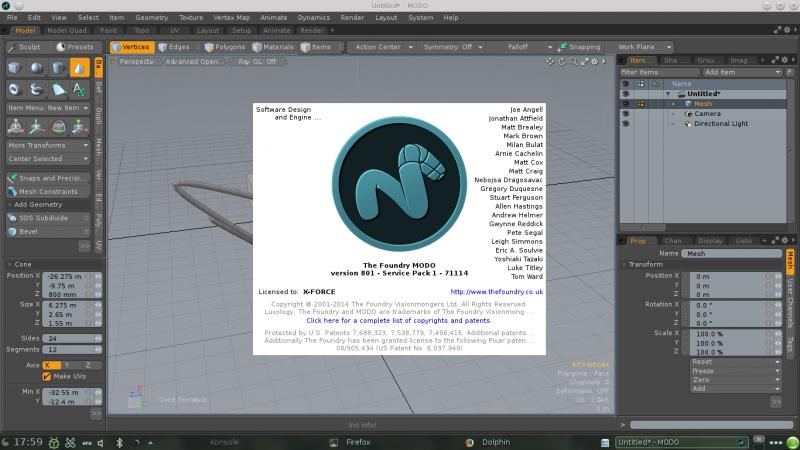The image size is (800, 450).
Task: Click the SDS Subdivide button
Action: pyautogui.click(x=48, y=218)
